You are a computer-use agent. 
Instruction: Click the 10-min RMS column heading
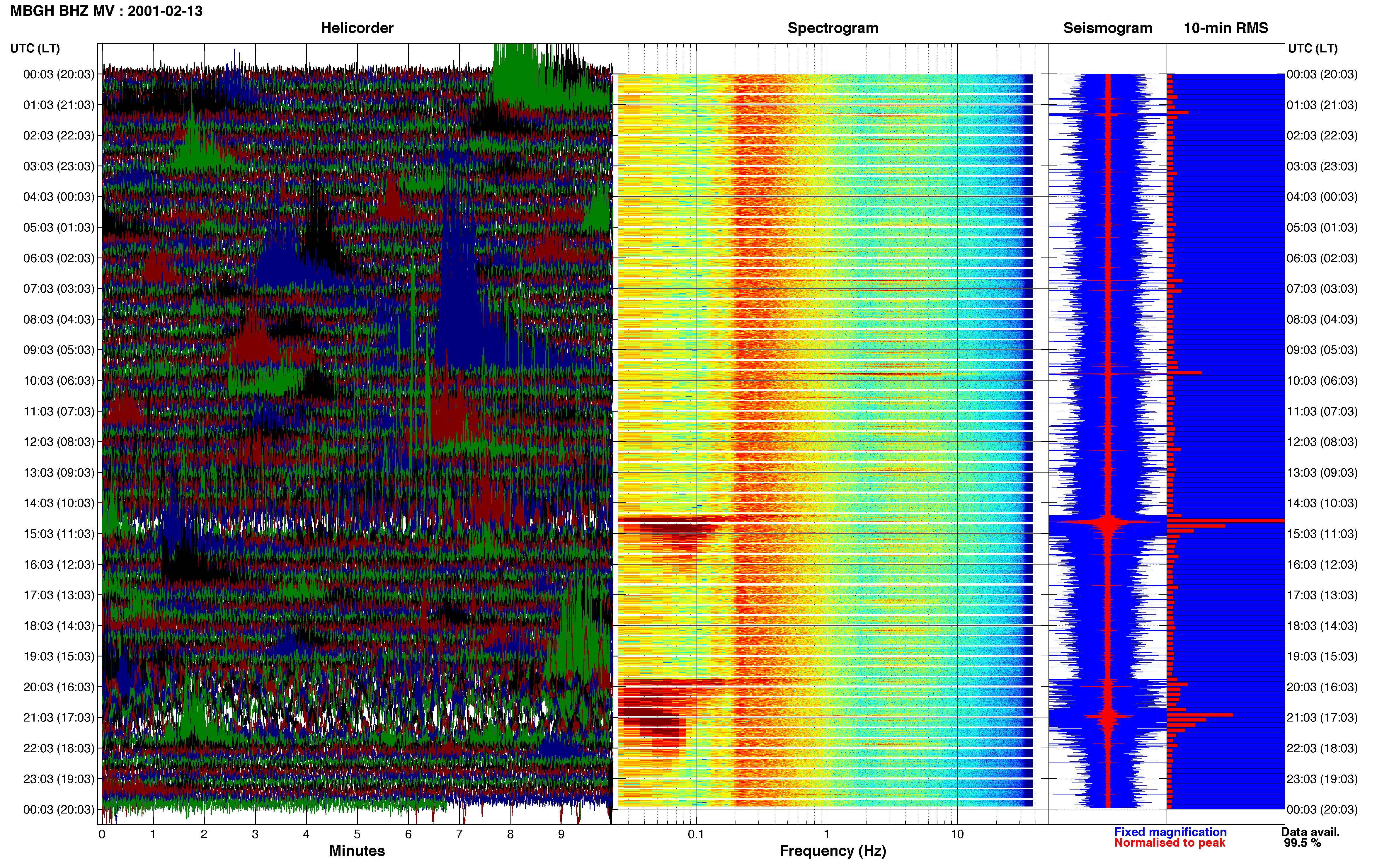coord(1225,28)
